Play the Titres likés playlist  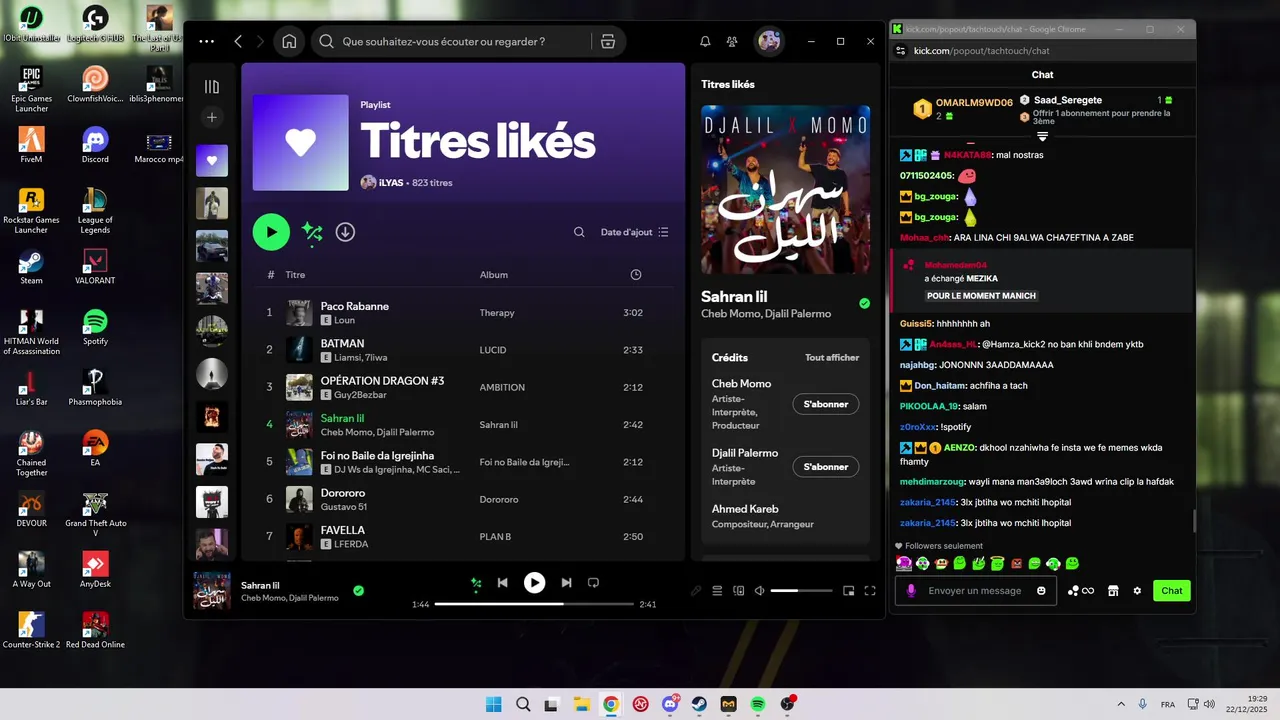271,232
